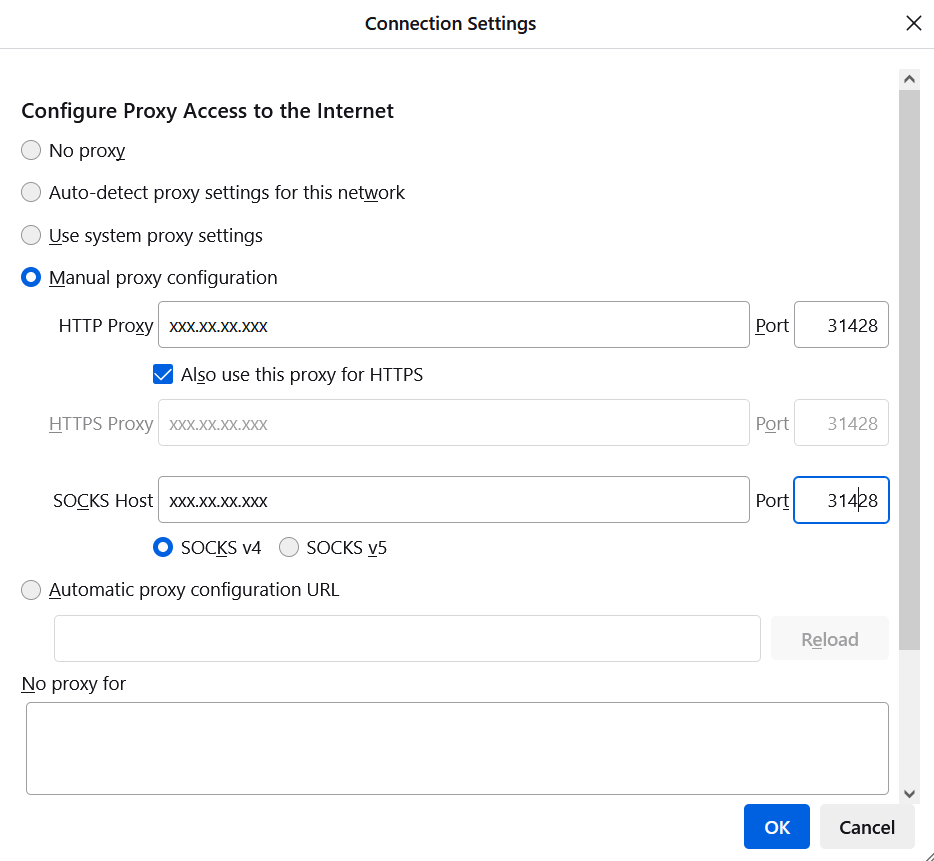The width and height of the screenshot is (934, 861).
Task: Switch to SOCKS v5
Action: tap(289, 547)
